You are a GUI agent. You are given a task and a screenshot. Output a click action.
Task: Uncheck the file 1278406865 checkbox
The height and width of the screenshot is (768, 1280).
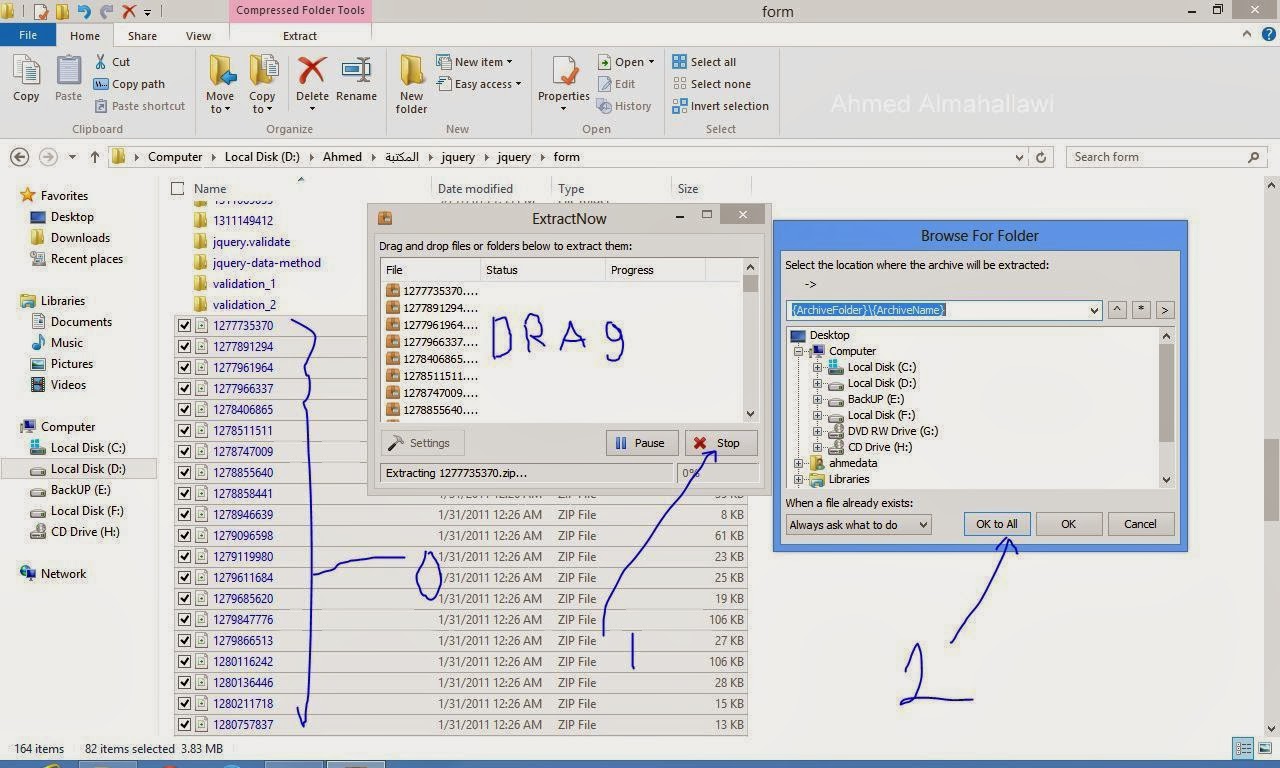(184, 410)
